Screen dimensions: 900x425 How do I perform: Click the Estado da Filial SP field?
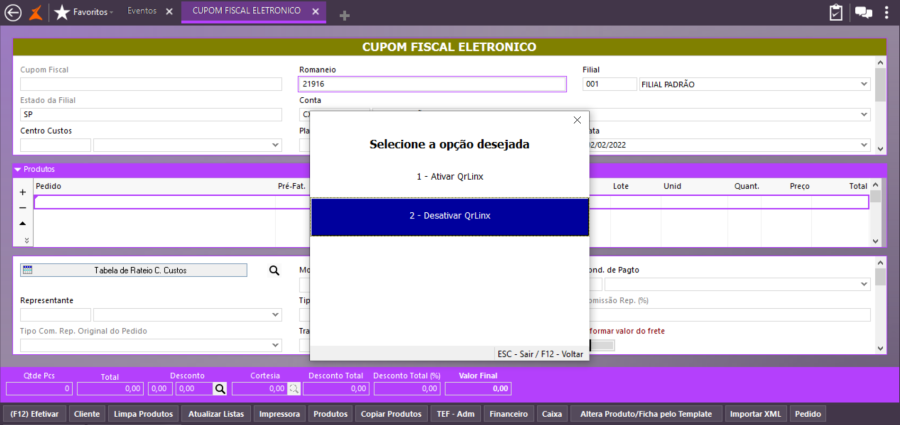click(151, 114)
